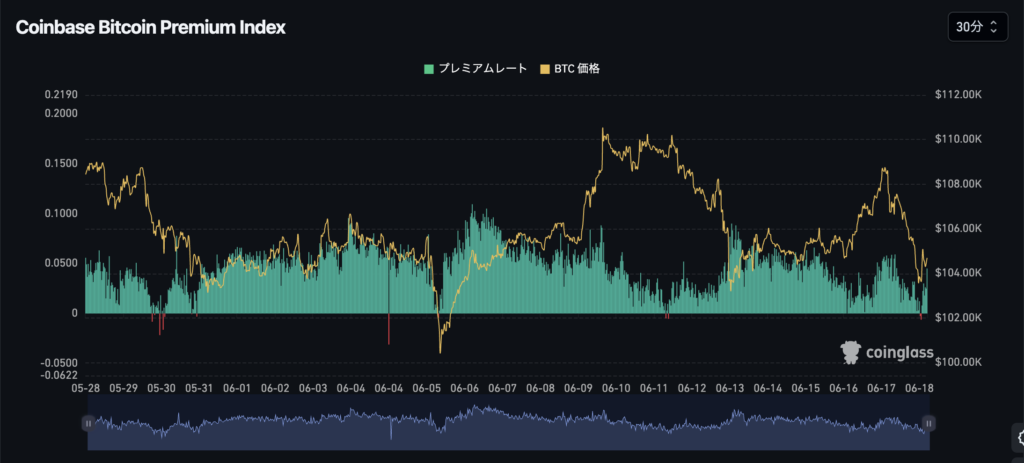Click the 06-15 date label
1024x463 pixels.
click(x=805, y=388)
